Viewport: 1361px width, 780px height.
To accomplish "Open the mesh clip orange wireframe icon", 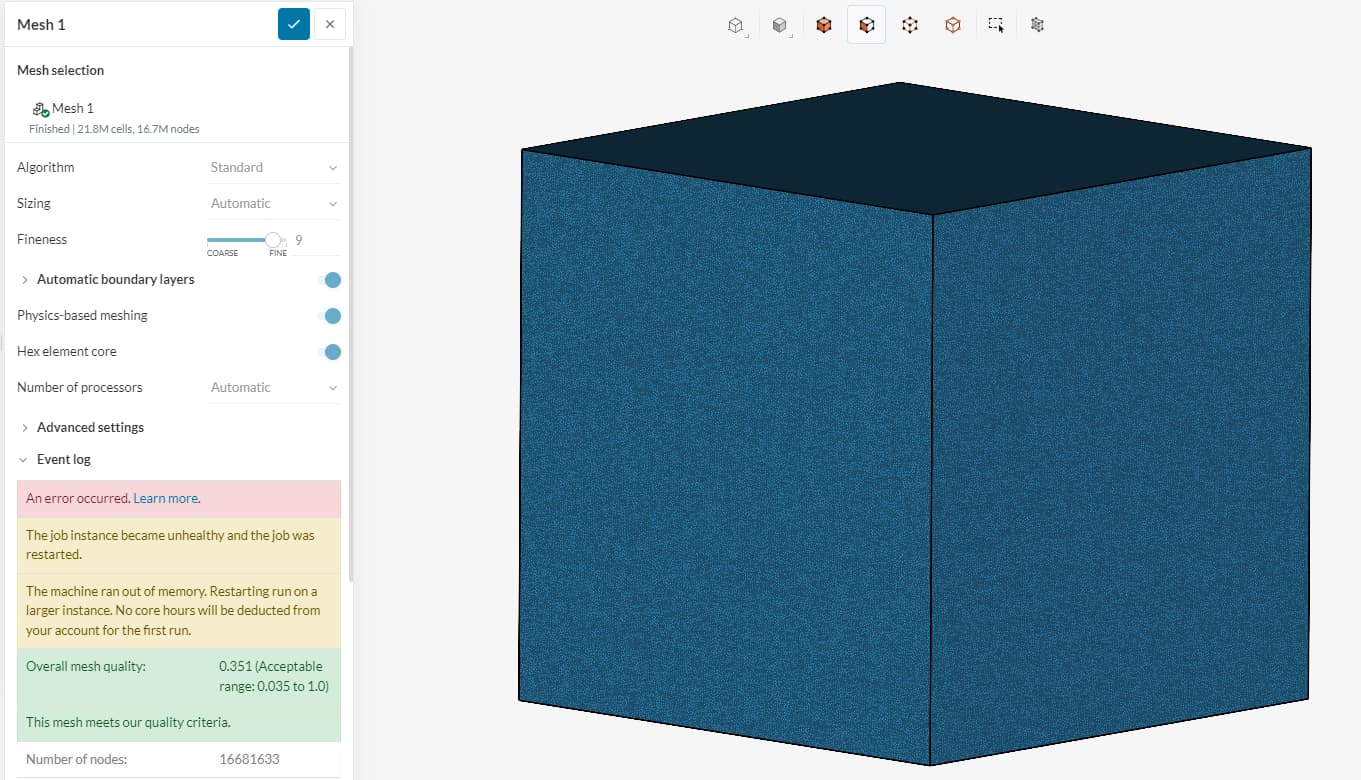I will [952, 24].
